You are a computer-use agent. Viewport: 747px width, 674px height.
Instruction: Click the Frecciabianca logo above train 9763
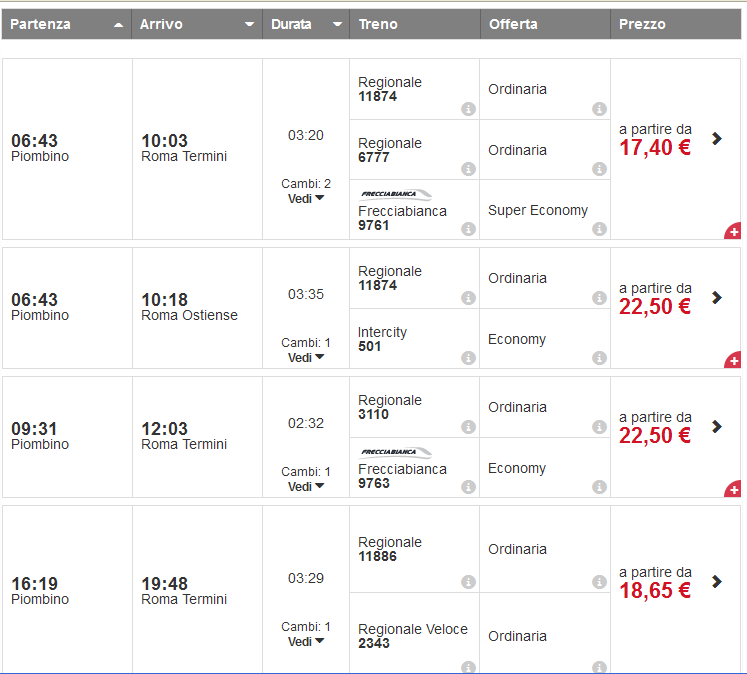tap(396, 453)
